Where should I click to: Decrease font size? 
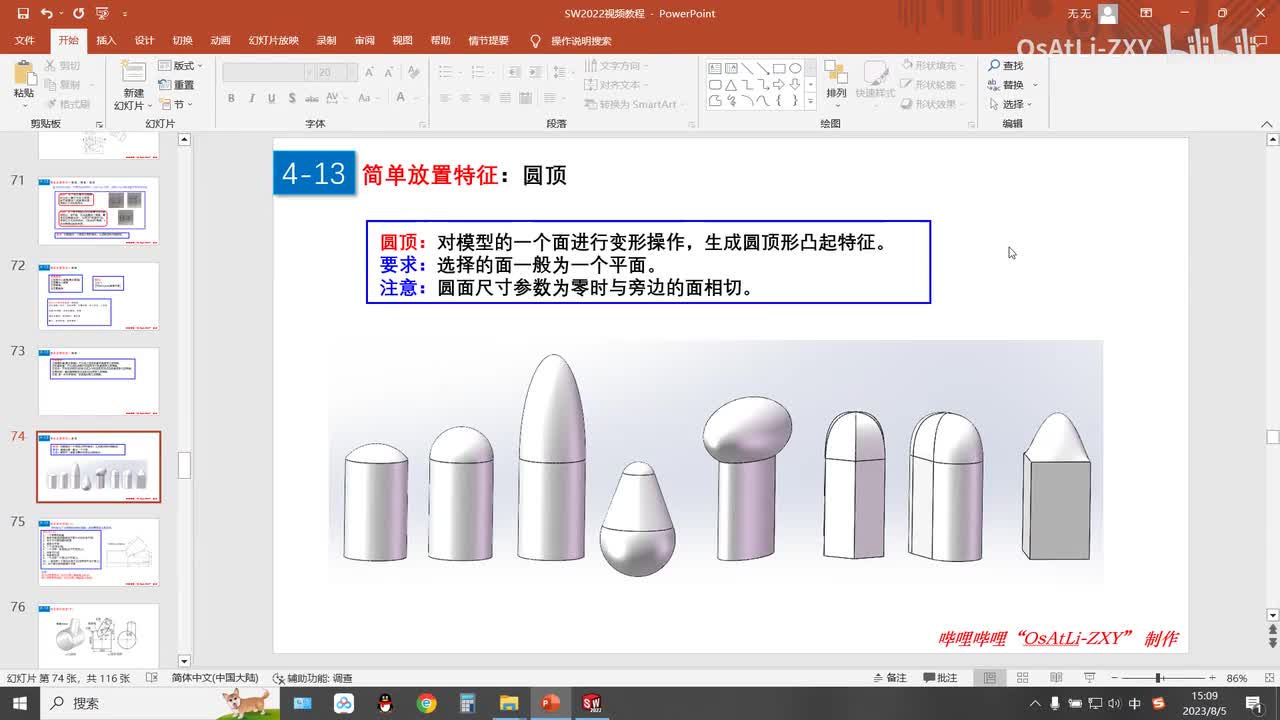coord(387,72)
